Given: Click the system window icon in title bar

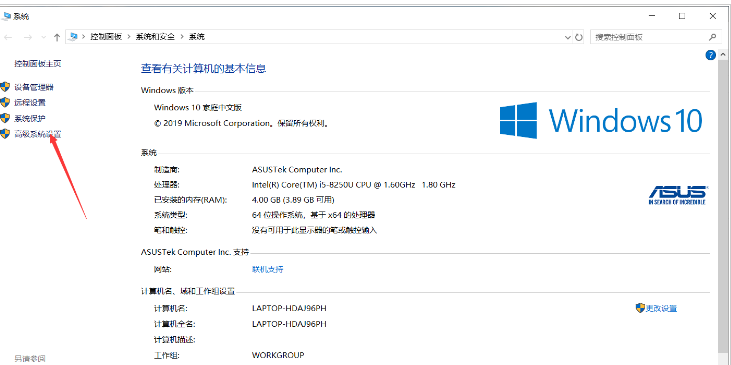Looking at the screenshot, I should 6,16.
